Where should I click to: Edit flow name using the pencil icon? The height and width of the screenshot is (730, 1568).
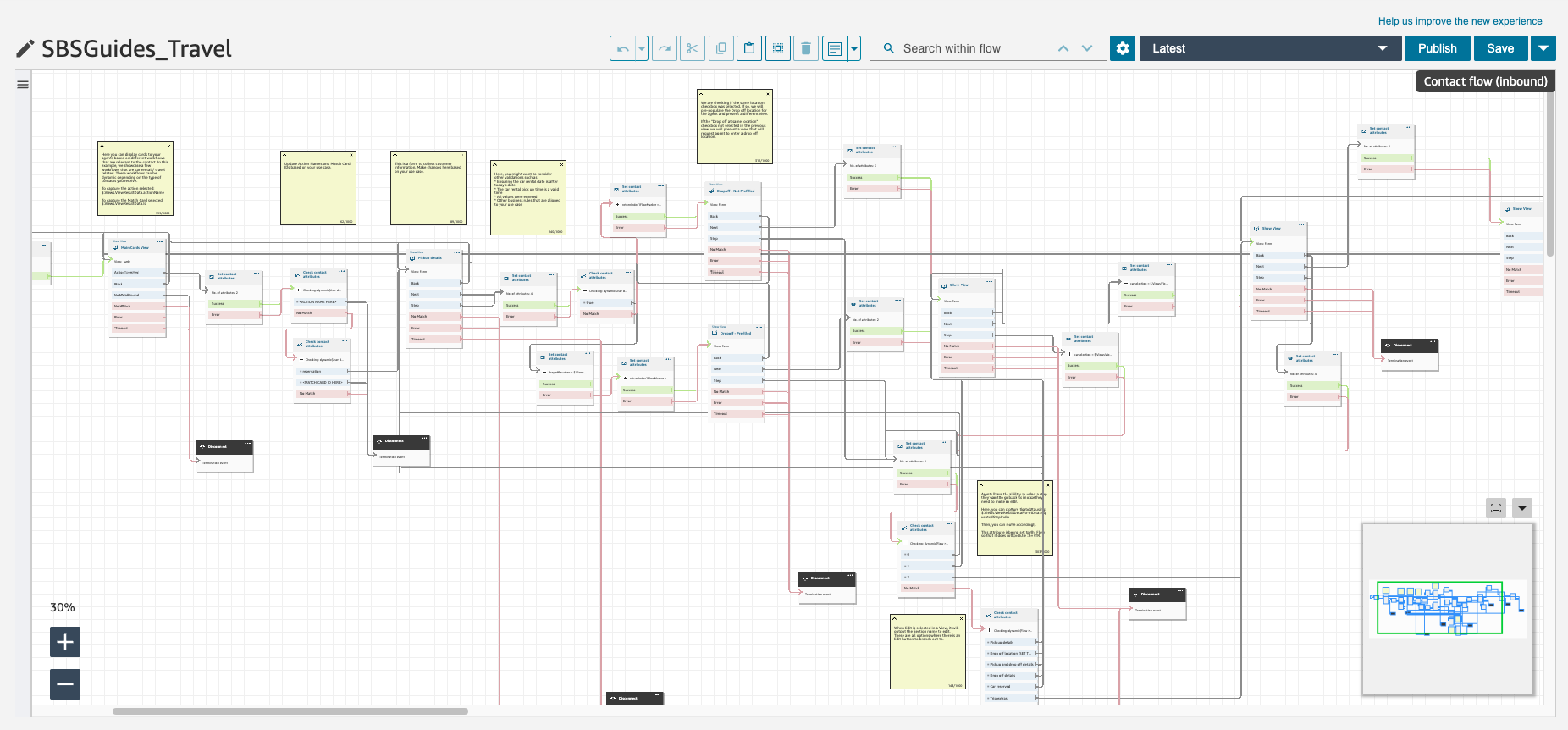[x=25, y=49]
